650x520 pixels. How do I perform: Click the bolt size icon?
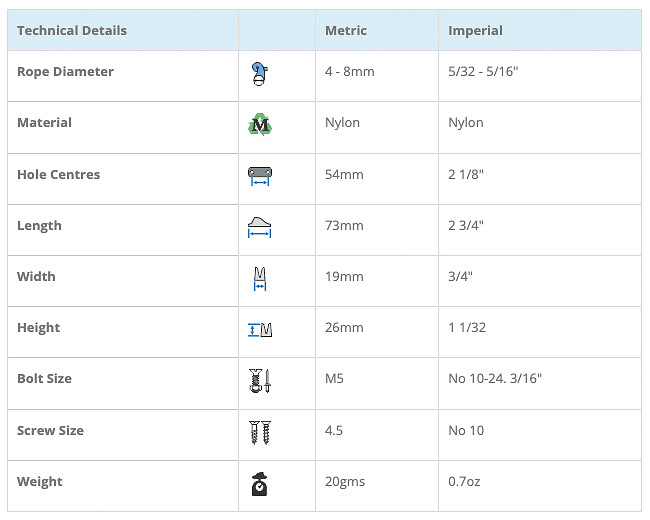pos(260,380)
